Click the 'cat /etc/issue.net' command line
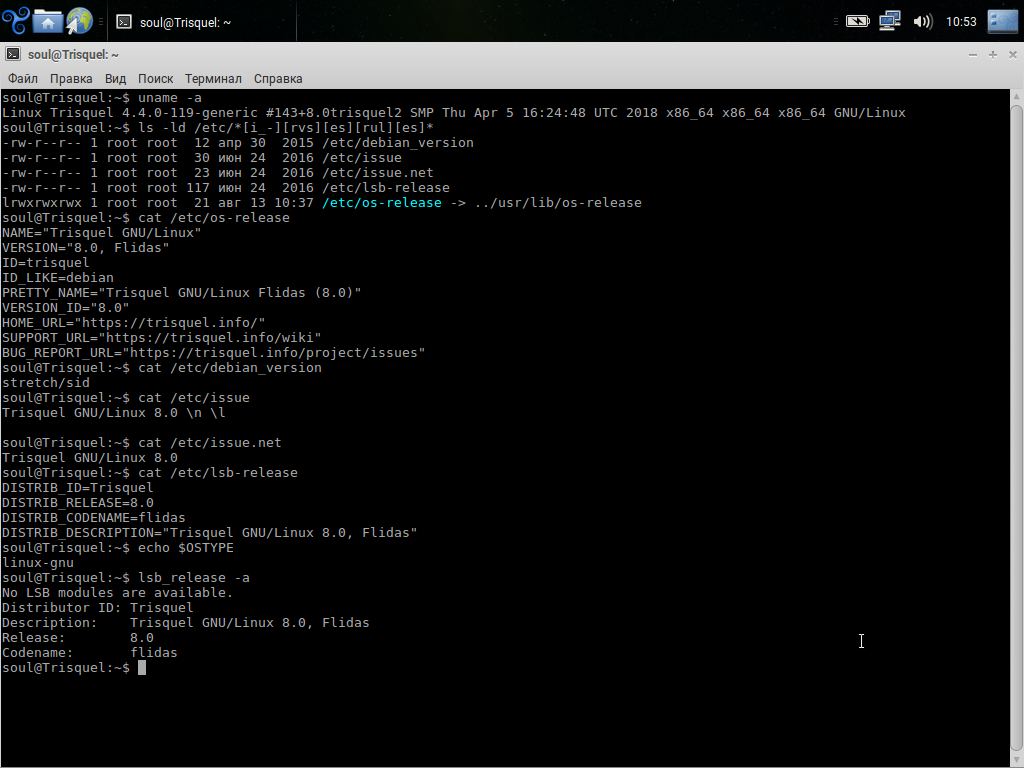The image size is (1024, 768). click(142, 443)
